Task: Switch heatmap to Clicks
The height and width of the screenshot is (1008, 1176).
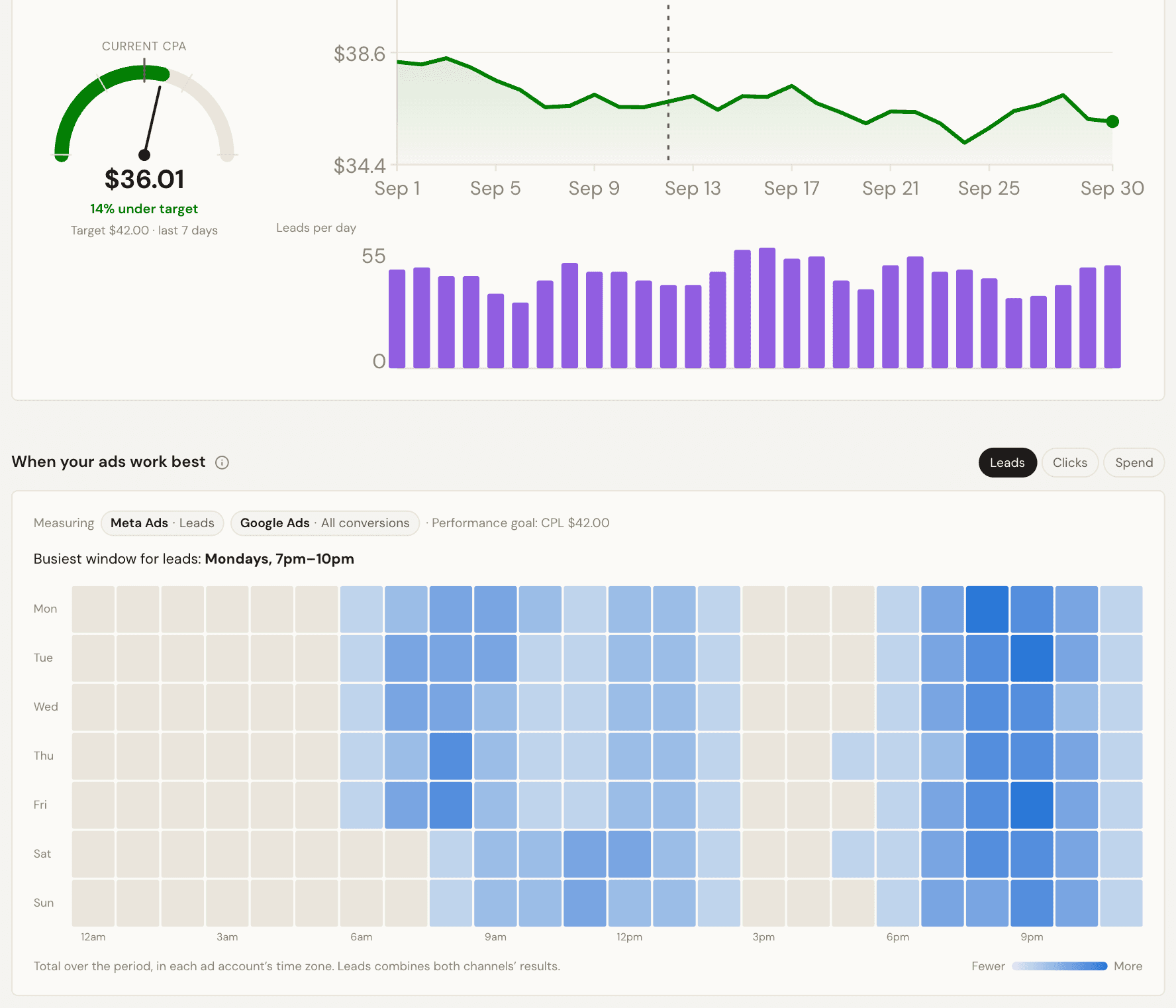Action: click(1070, 463)
